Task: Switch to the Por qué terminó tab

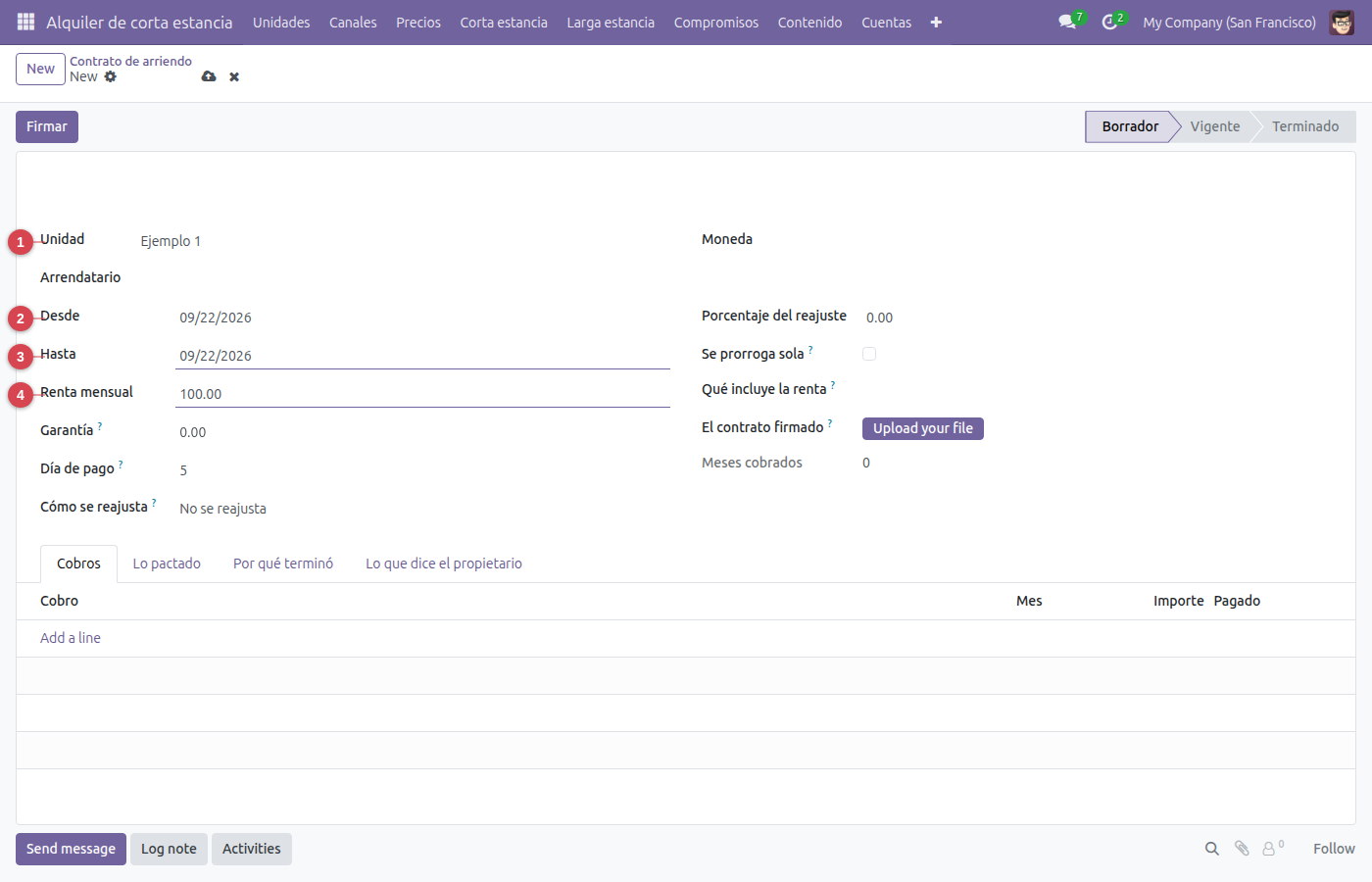Action: [283, 563]
